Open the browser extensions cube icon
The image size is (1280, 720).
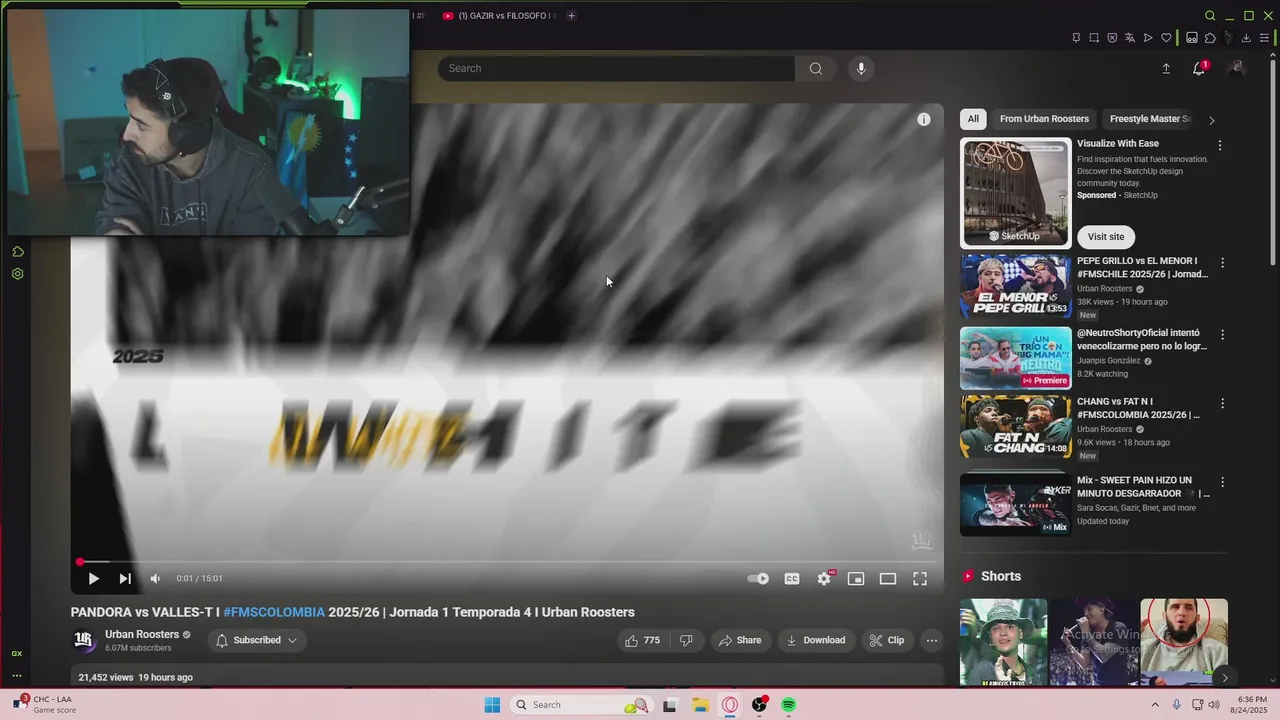tap(1210, 38)
